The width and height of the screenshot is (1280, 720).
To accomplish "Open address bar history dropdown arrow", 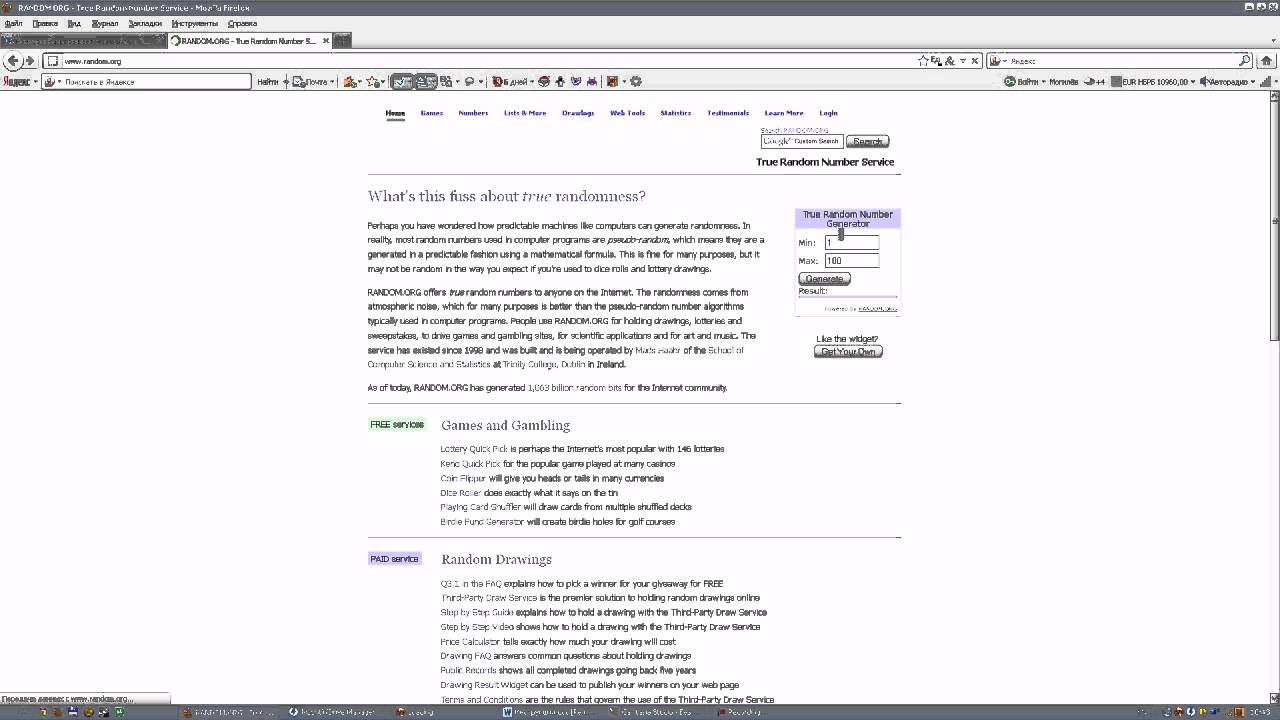I will coord(963,61).
